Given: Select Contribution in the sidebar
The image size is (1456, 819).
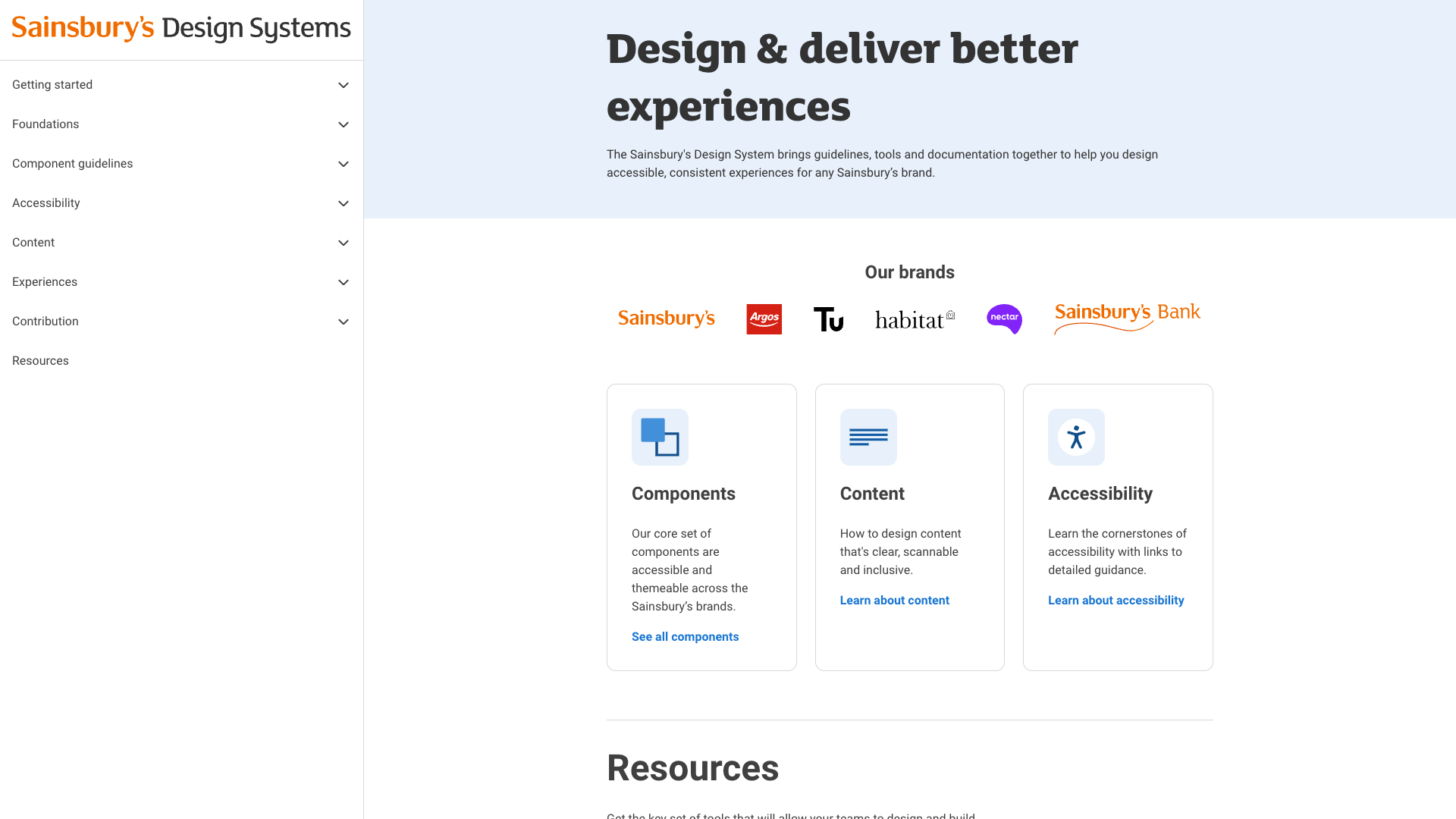Looking at the screenshot, I should [x=45, y=322].
